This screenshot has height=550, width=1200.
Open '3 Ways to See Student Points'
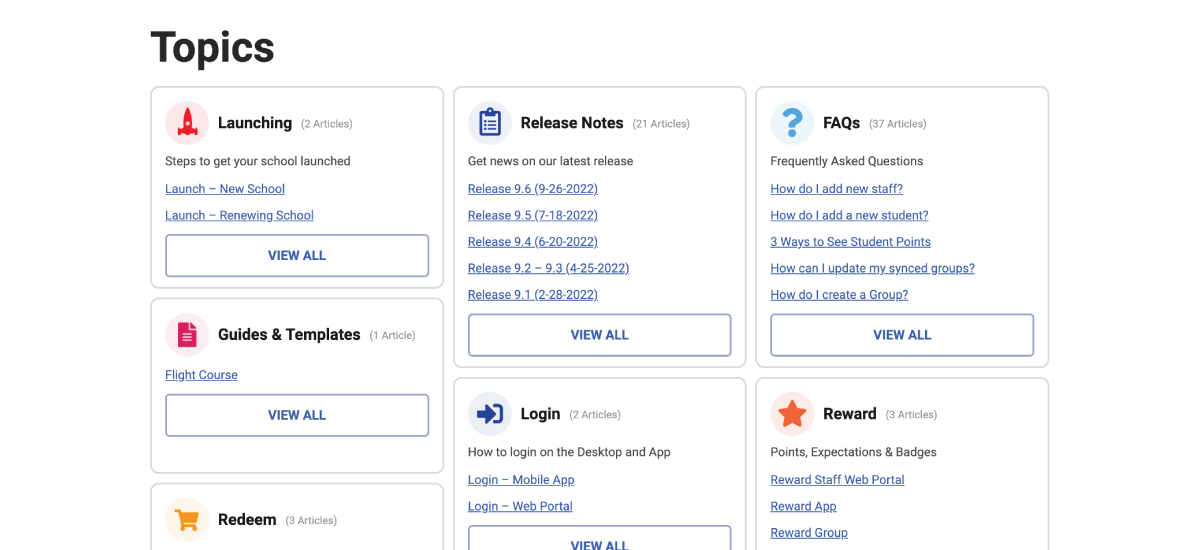[850, 242]
